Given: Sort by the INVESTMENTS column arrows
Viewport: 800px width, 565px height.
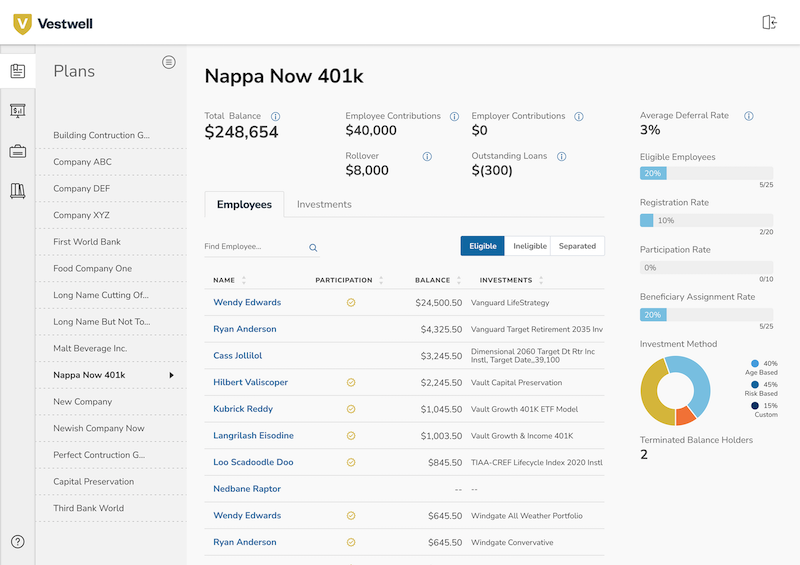Looking at the screenshot, I should coord(541,280).
